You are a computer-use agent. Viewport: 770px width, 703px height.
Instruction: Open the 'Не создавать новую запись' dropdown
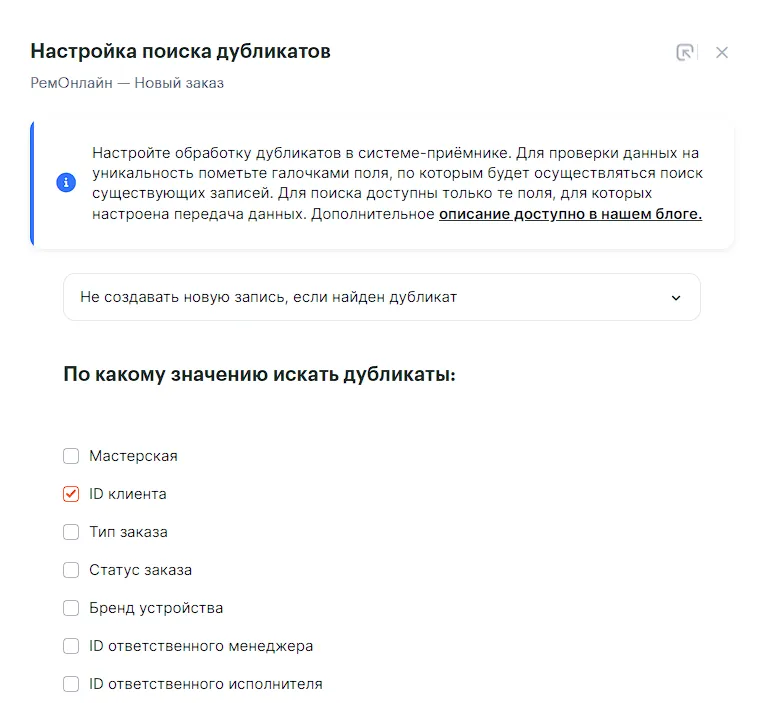tap(381, 297)
